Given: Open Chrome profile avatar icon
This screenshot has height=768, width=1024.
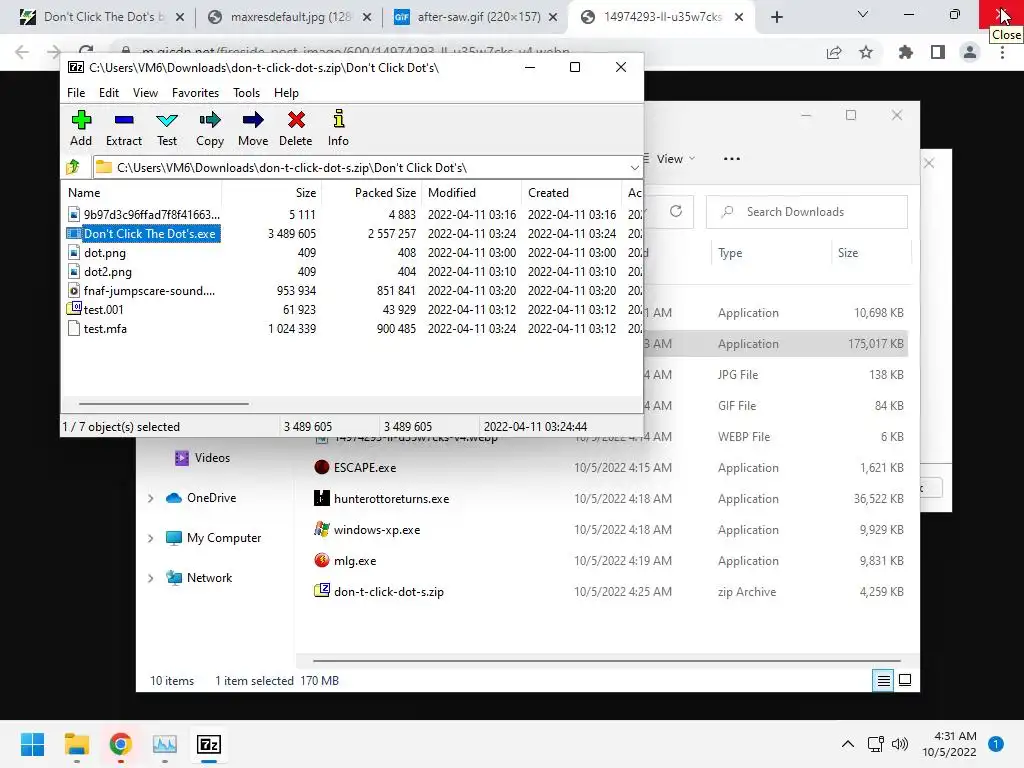Looking at the screenshot, I should coord(970,52).
